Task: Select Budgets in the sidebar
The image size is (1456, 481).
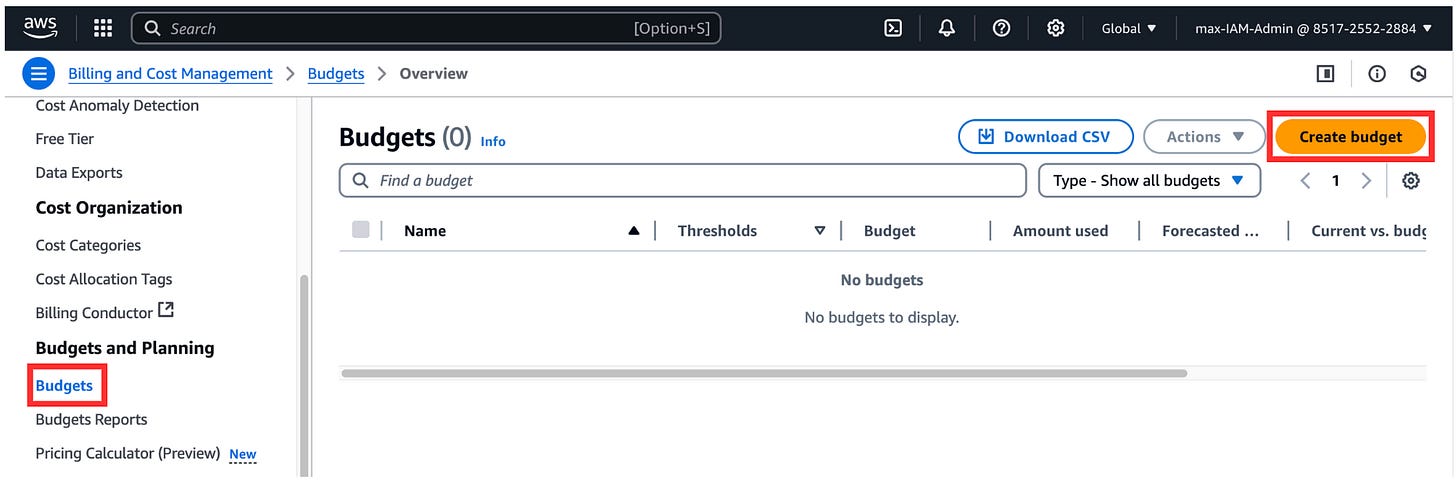Action: pos(64,386)
